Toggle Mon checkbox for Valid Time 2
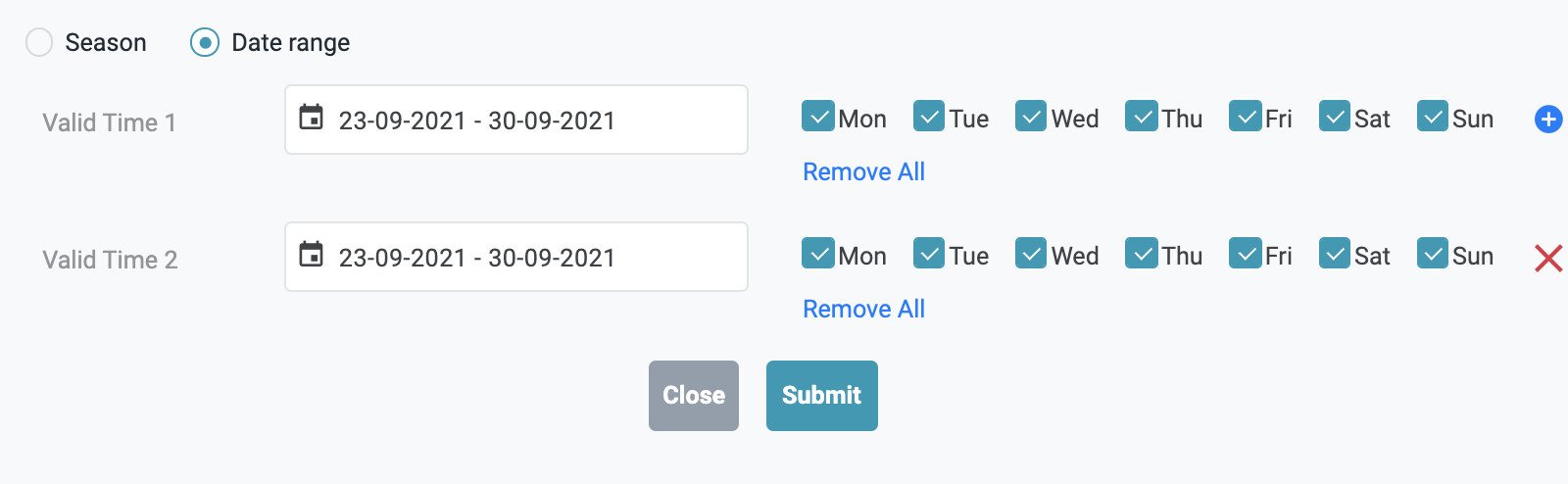The height and width of the screenshot is (484, 1568). [817, 254]
